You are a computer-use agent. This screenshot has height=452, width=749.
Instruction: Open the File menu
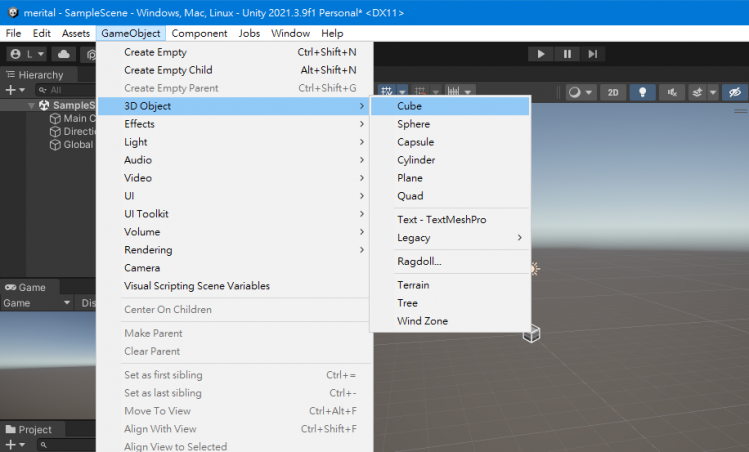[13, 33]
